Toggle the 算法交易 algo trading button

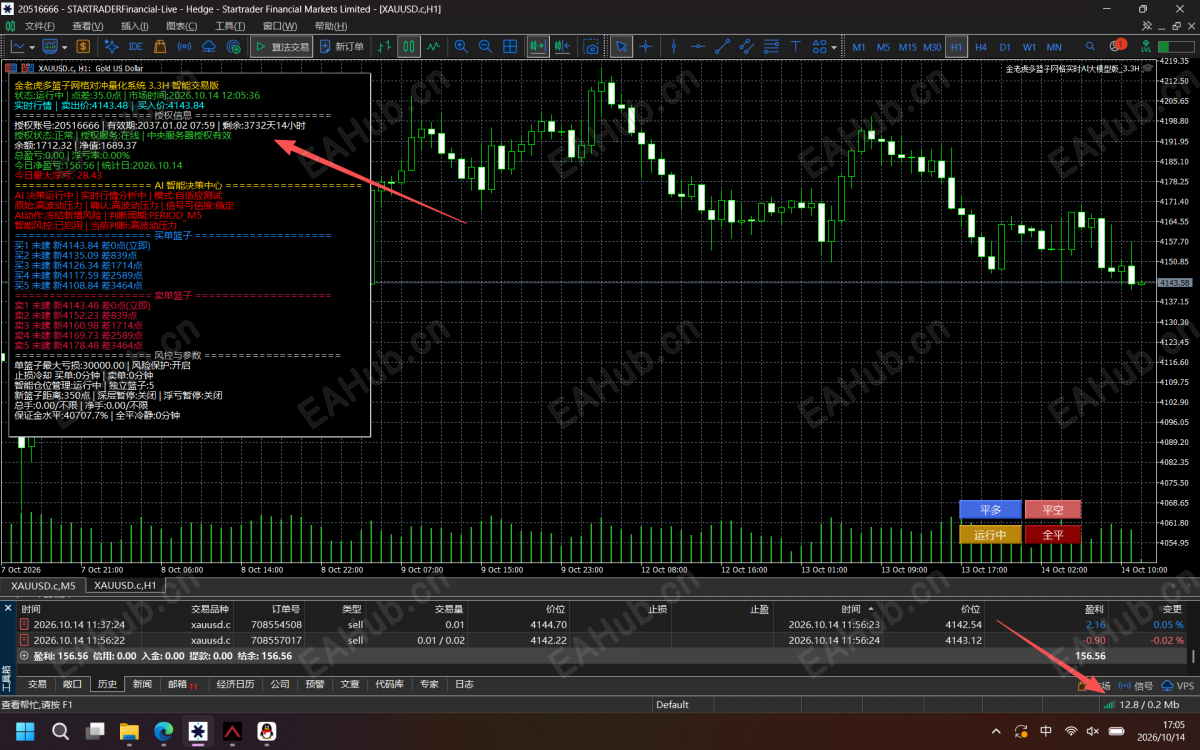pyautogui.click(x=281, y=46)
